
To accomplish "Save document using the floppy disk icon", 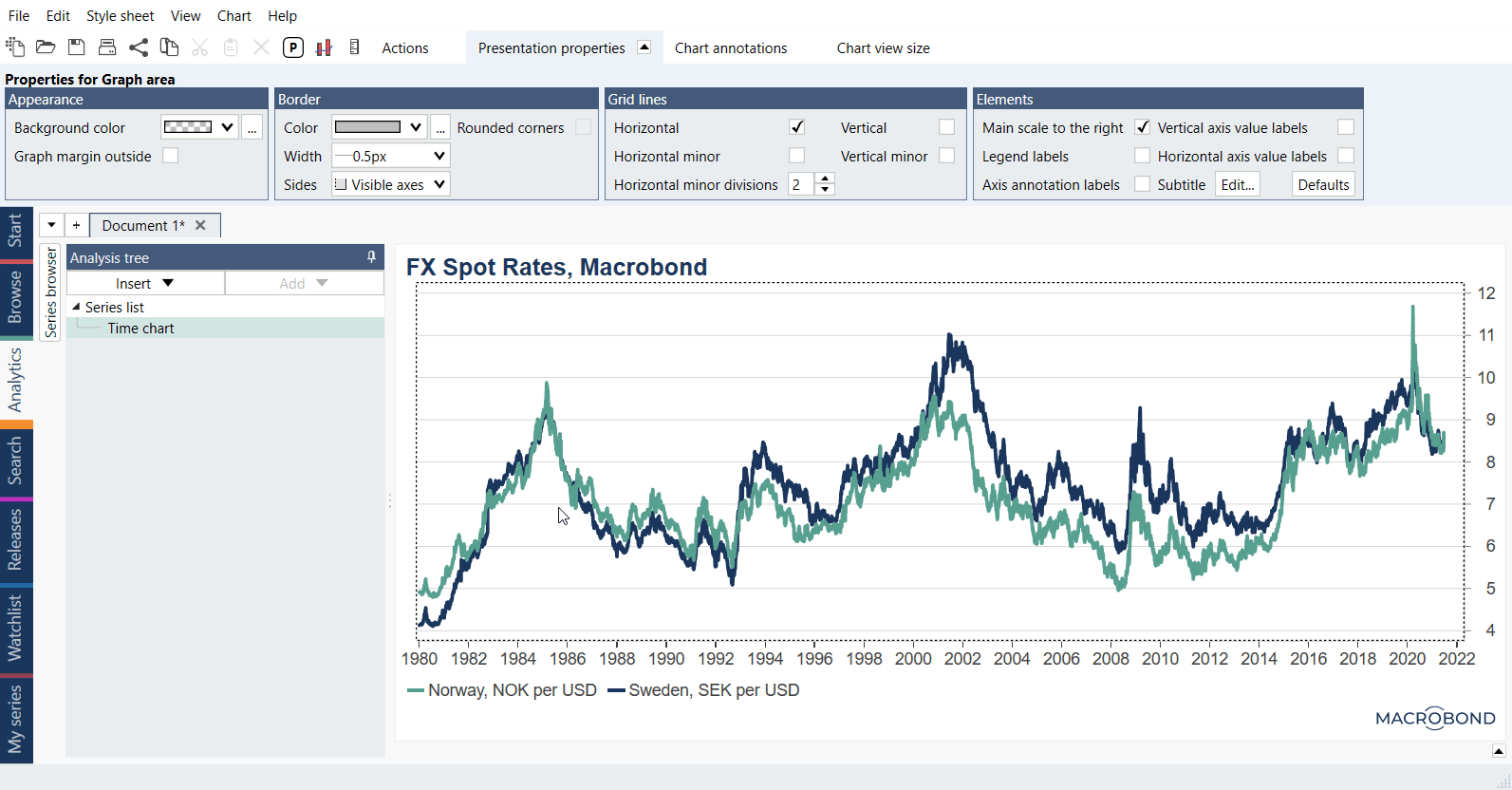I will 77,47.
